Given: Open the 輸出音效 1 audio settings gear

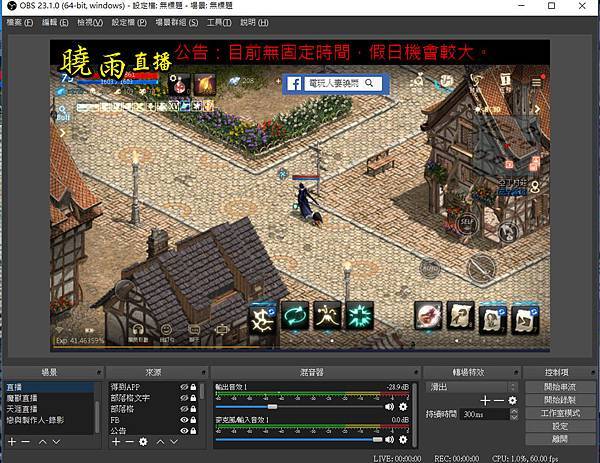Looking at the screenshot, I should coord(403,407).
